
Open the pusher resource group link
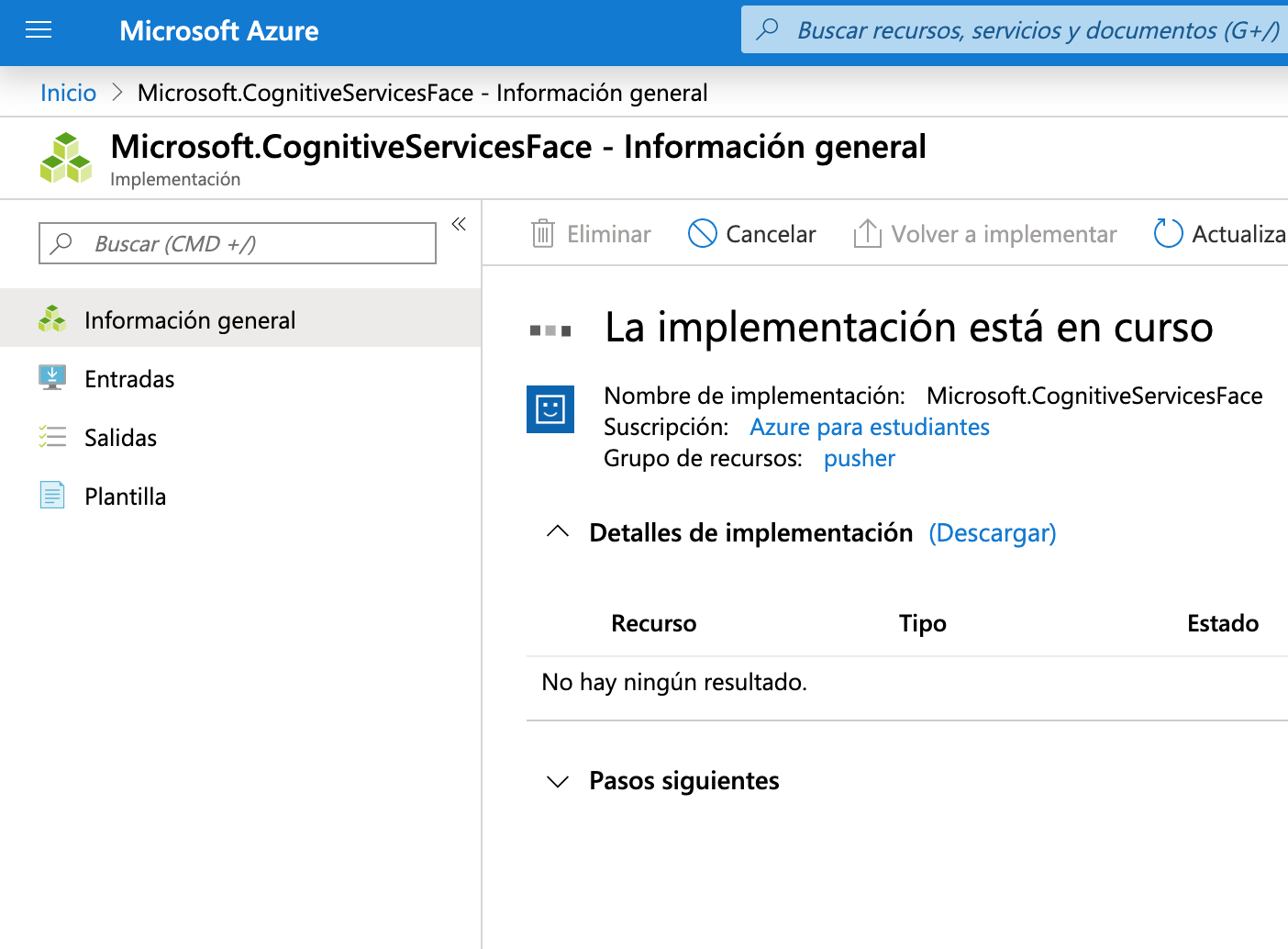(859, 458)
